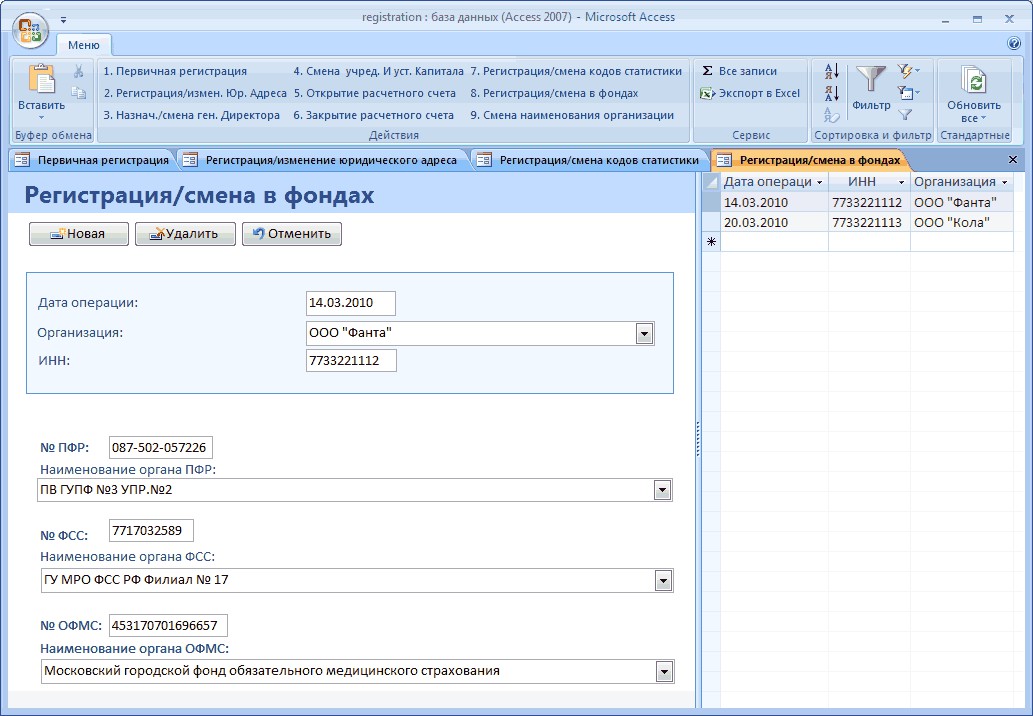
Task: Click the Все записи sigma item
Action: click(x=739, y=71)
